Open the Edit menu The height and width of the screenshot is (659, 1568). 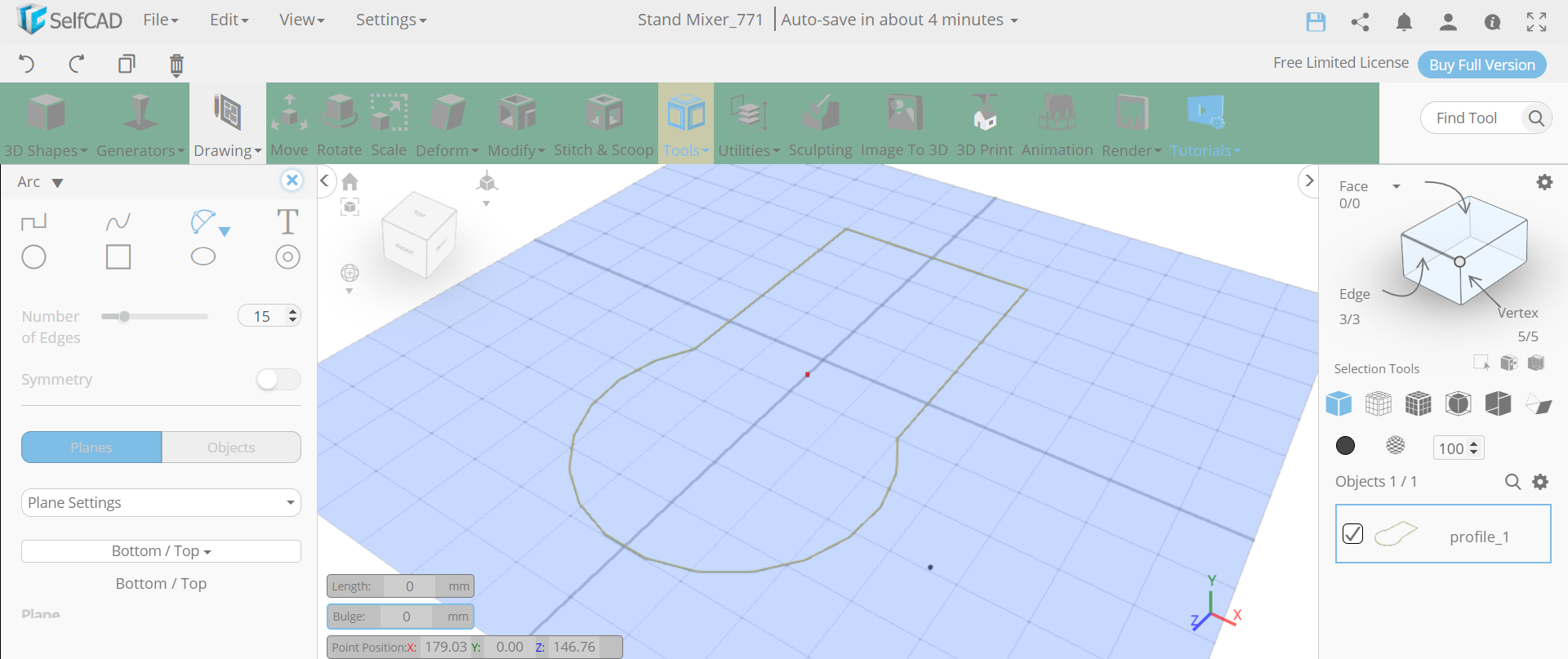click(x=229, y=20)
